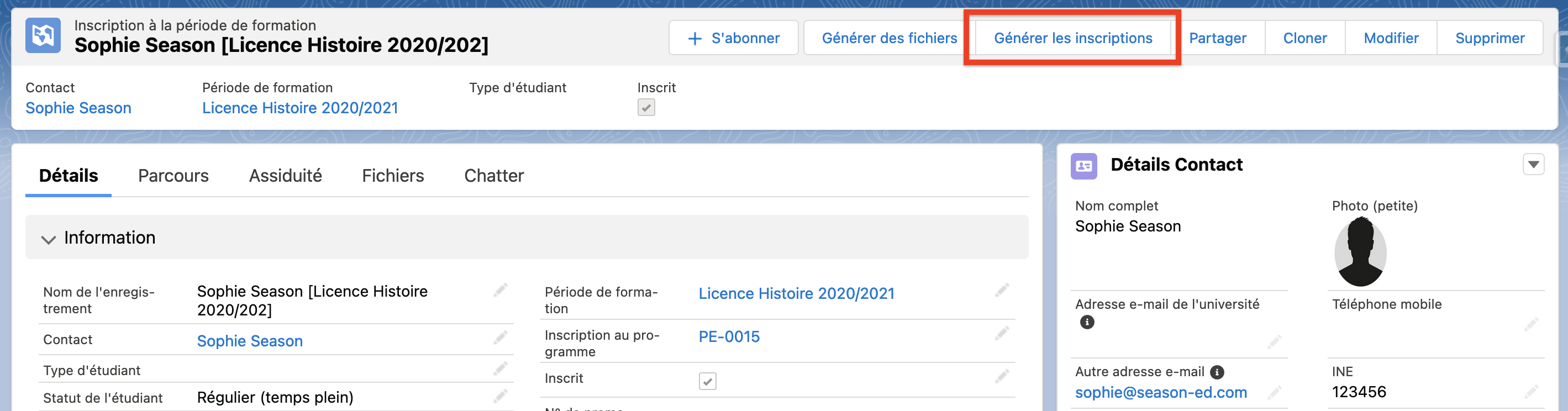1568x411 pixels.
Task: Toggle the Inscrit checkbox in the header
Action: (646, 108)
